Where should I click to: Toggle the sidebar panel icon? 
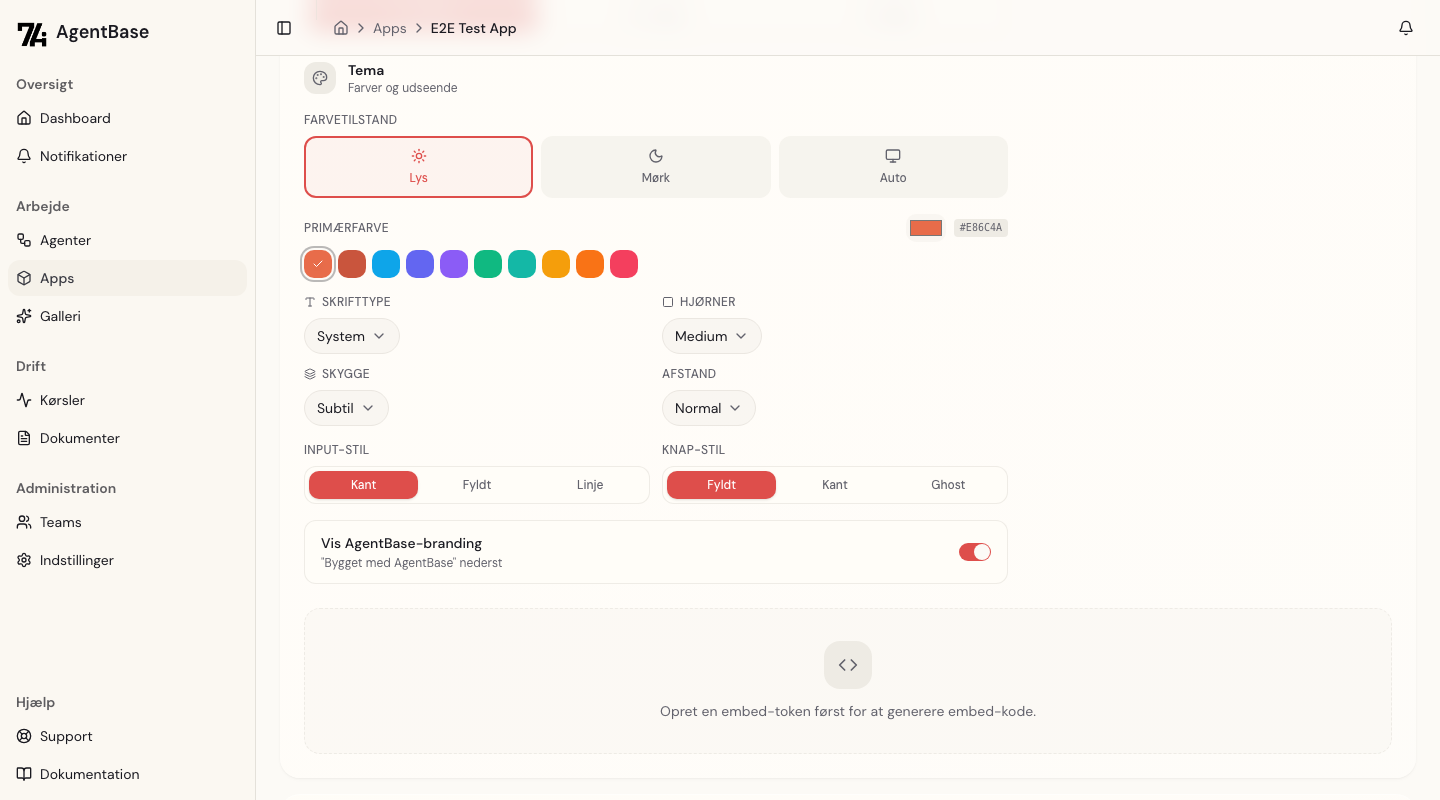[x=284, y=28]
